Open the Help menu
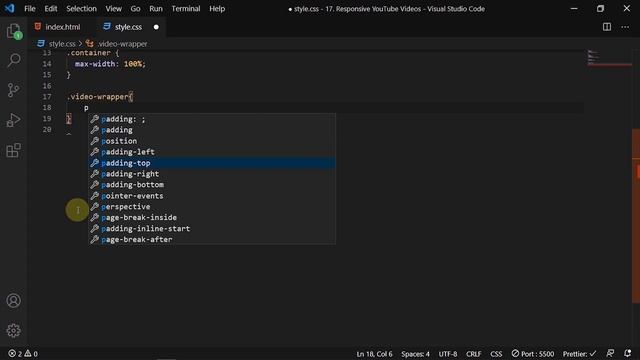640x360 pixels. tap(217, 9)
